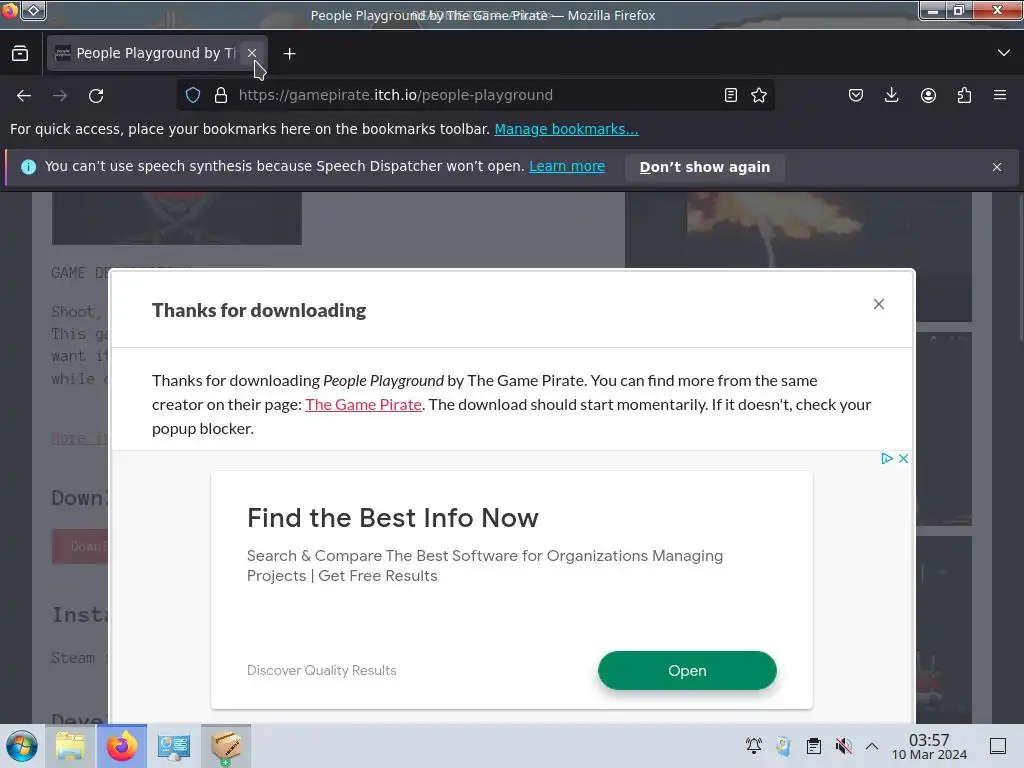Open the Firefox hamburger application menu
The height and width of the screenshot is (768, 1024).
click(1000, 95)
